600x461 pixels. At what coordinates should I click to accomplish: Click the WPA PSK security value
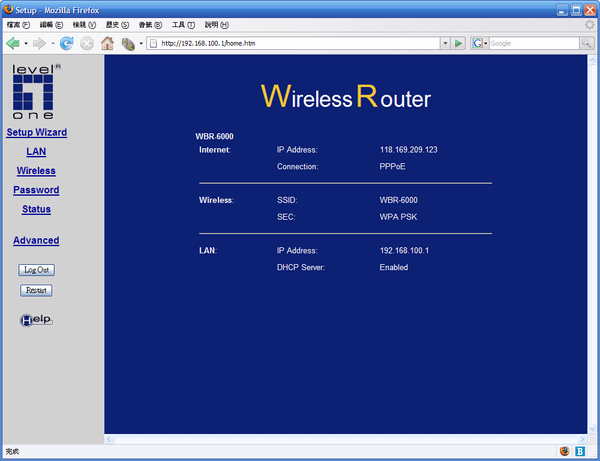398,217
